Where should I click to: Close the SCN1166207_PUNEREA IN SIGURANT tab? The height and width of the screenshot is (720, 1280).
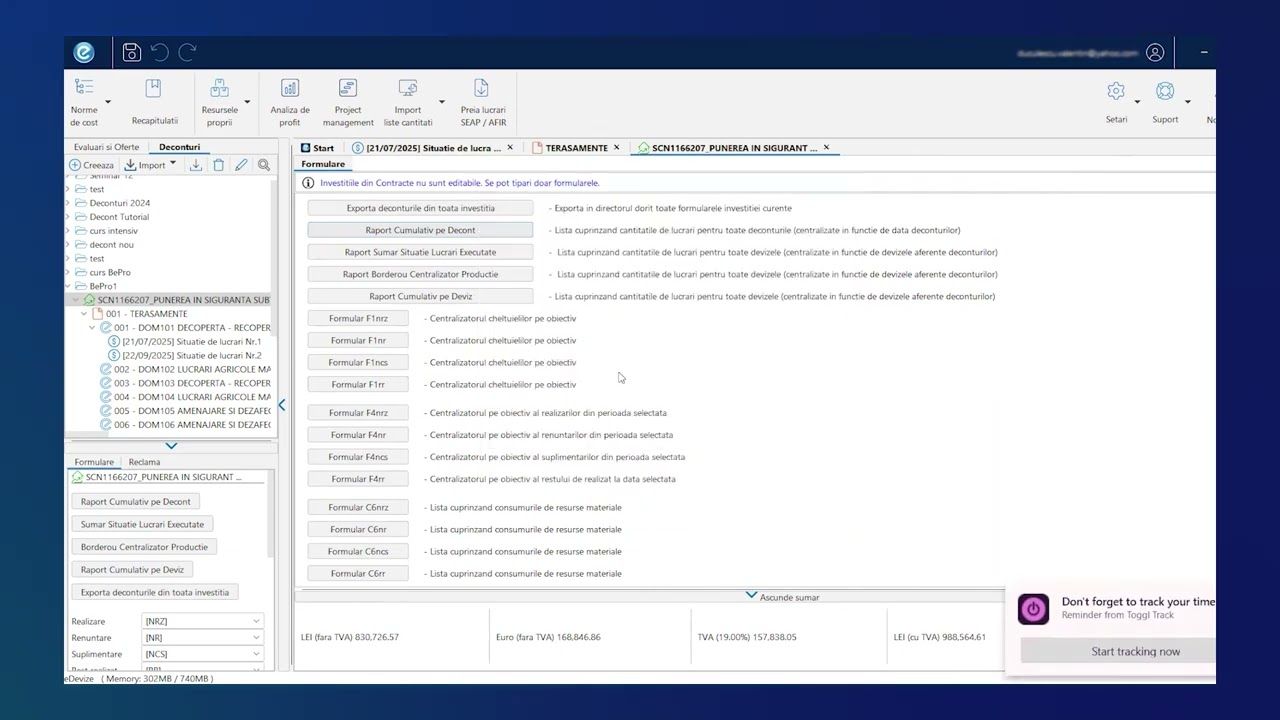click(x=826, y=148)
